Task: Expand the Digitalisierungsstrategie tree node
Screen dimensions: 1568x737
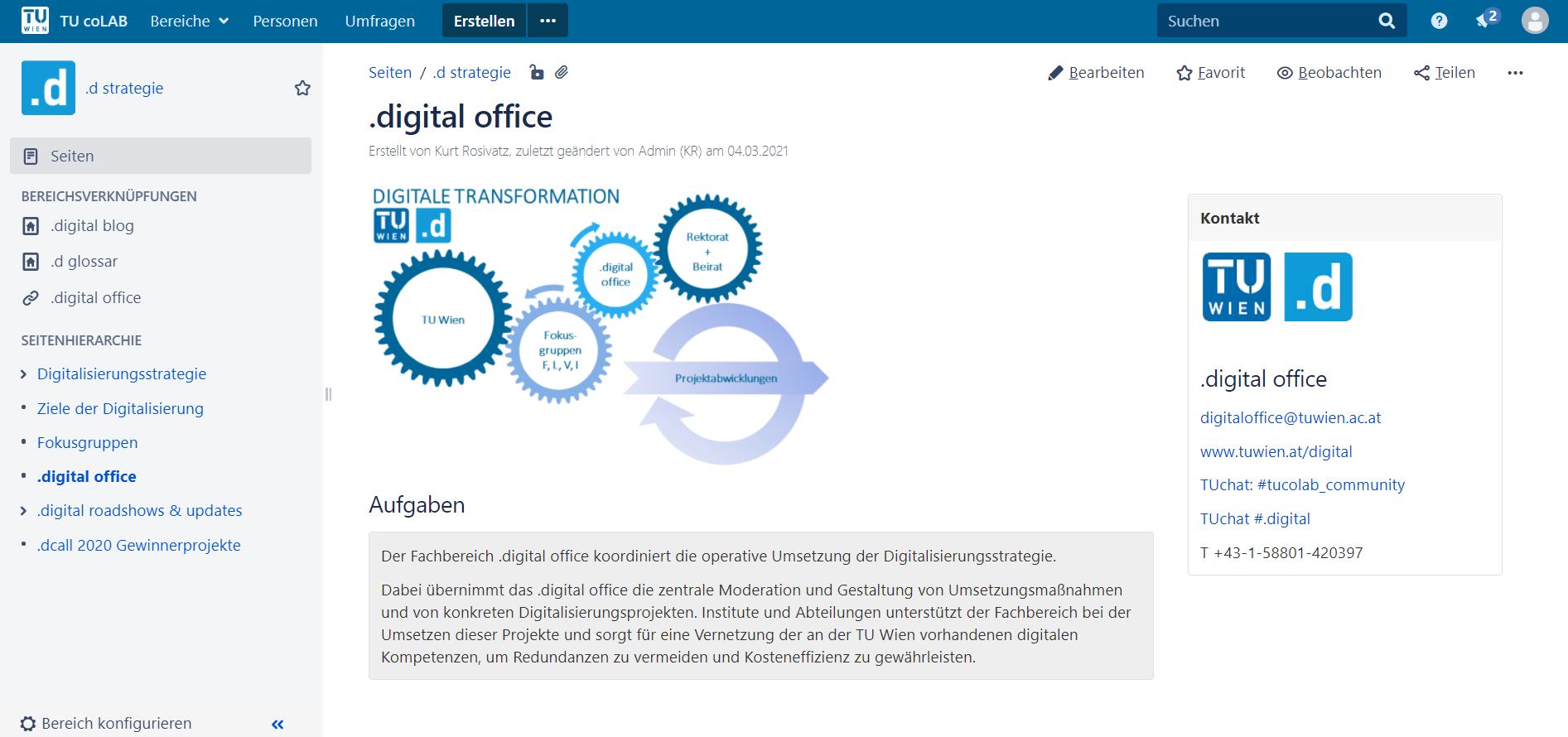Action: coord(23,374)
